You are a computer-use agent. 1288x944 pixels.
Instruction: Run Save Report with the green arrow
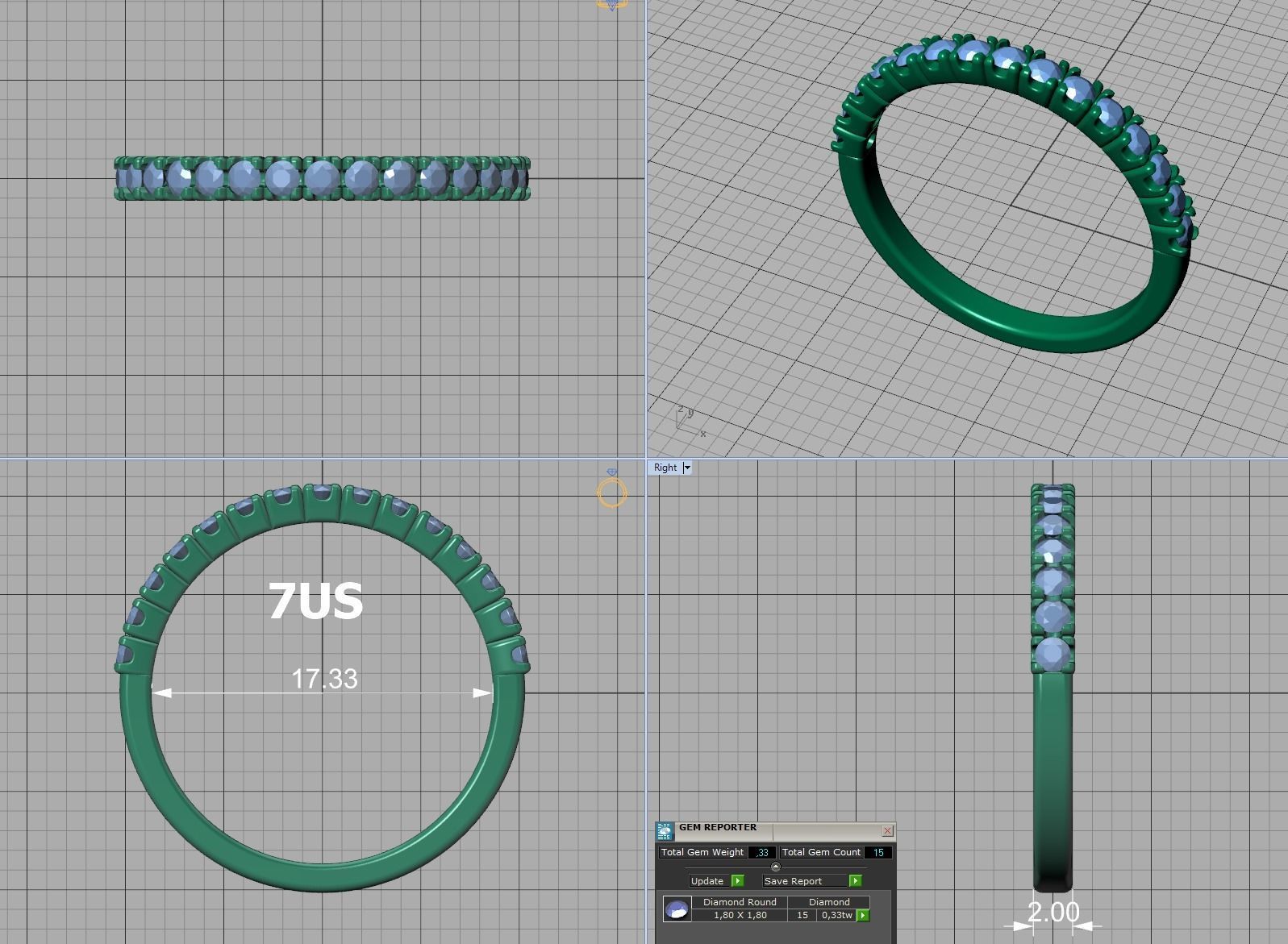[x=856, y=881]
